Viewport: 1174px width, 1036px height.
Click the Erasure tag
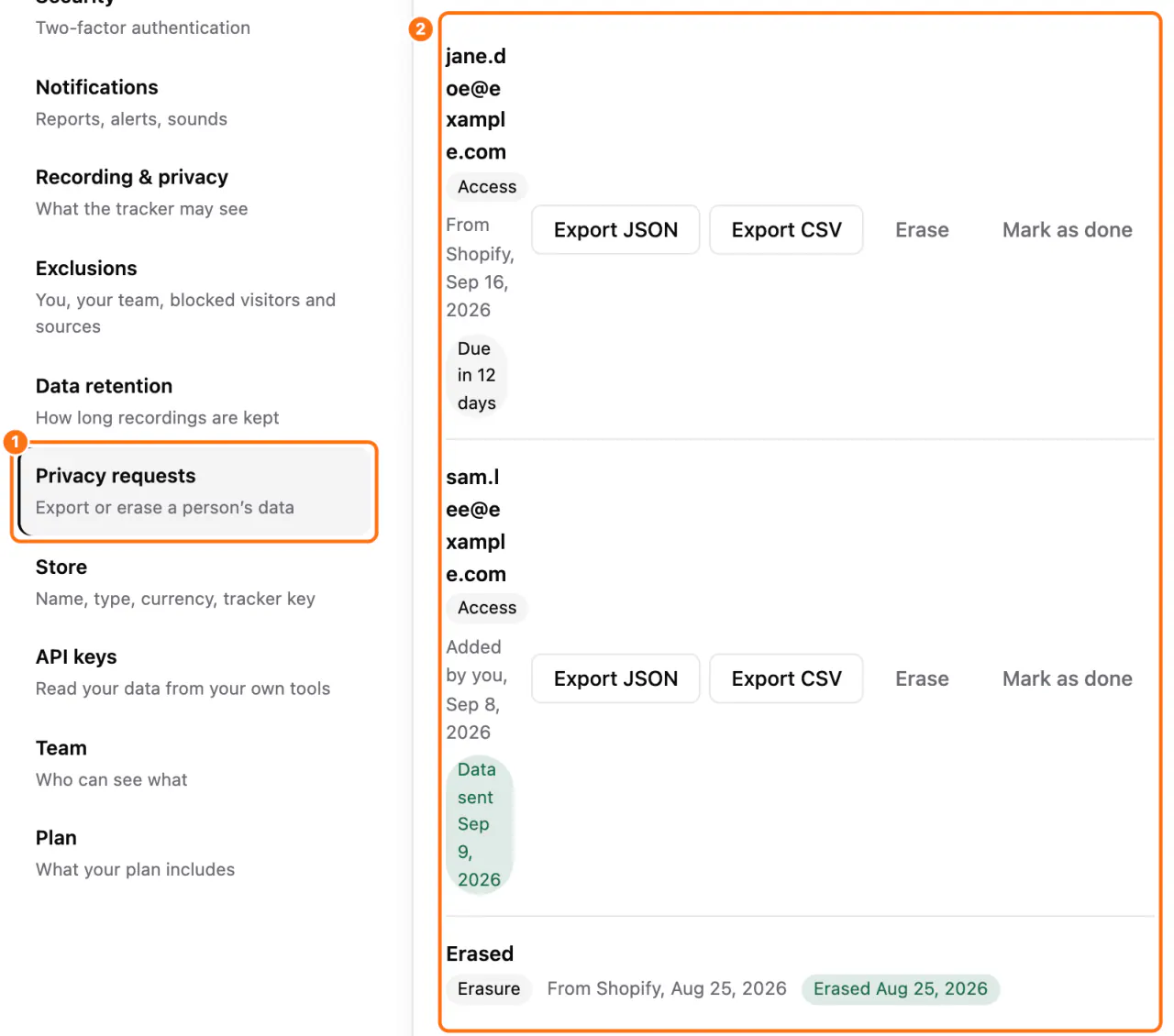click(x=489, y=989)
